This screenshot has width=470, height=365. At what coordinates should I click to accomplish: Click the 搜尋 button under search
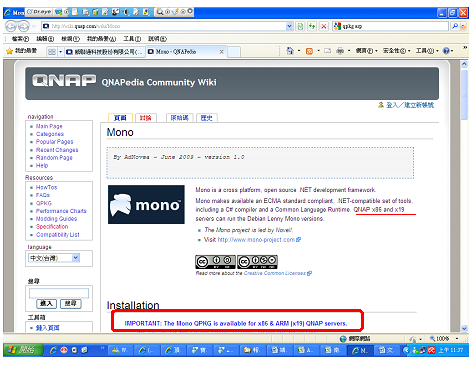tap(71, 304)
